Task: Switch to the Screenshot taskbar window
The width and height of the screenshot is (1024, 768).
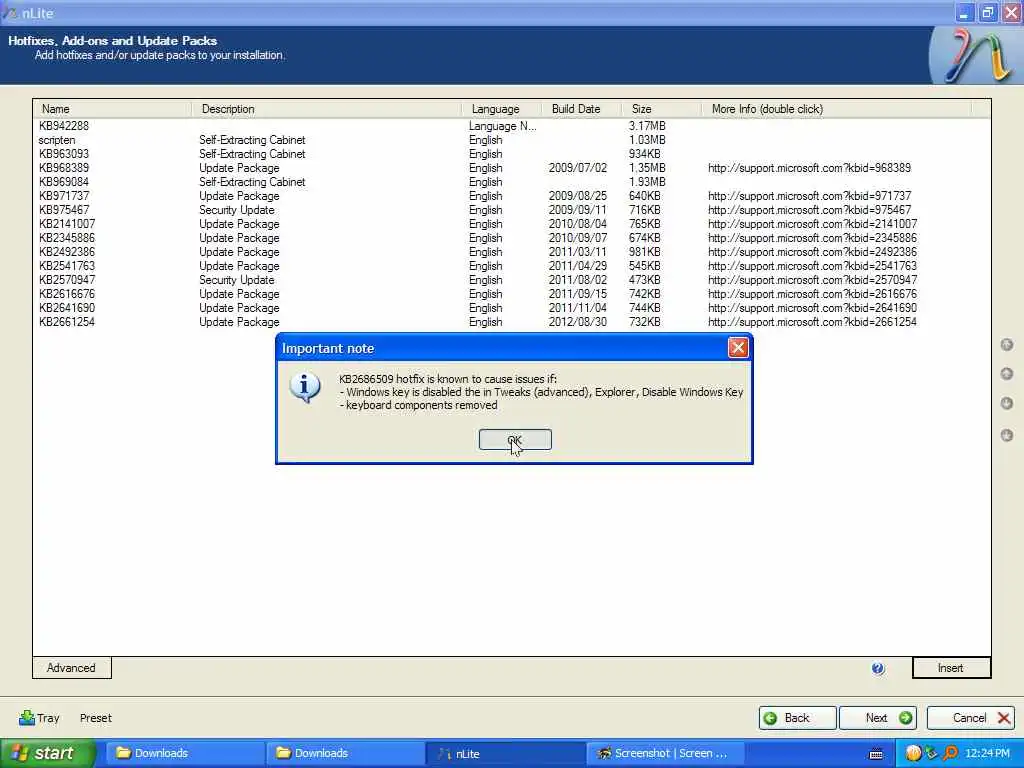Action: point(665,754)
